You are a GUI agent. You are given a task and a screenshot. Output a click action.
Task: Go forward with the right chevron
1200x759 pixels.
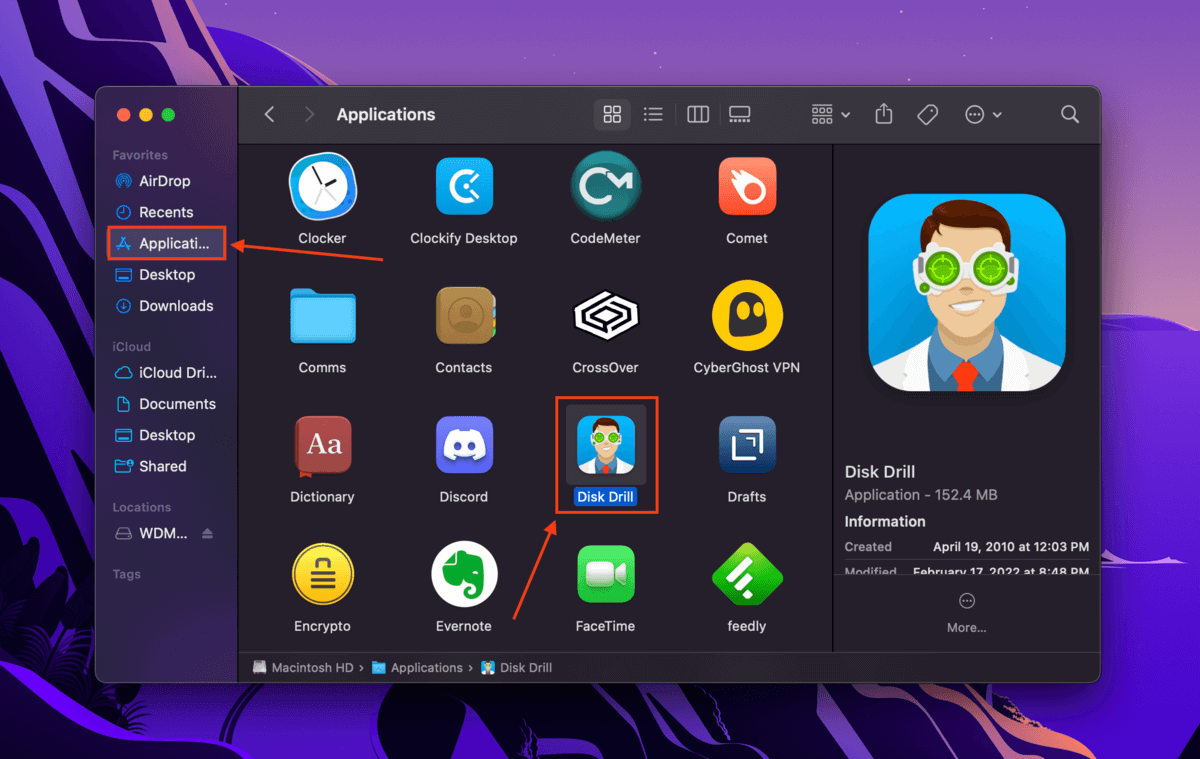(309, 115)
